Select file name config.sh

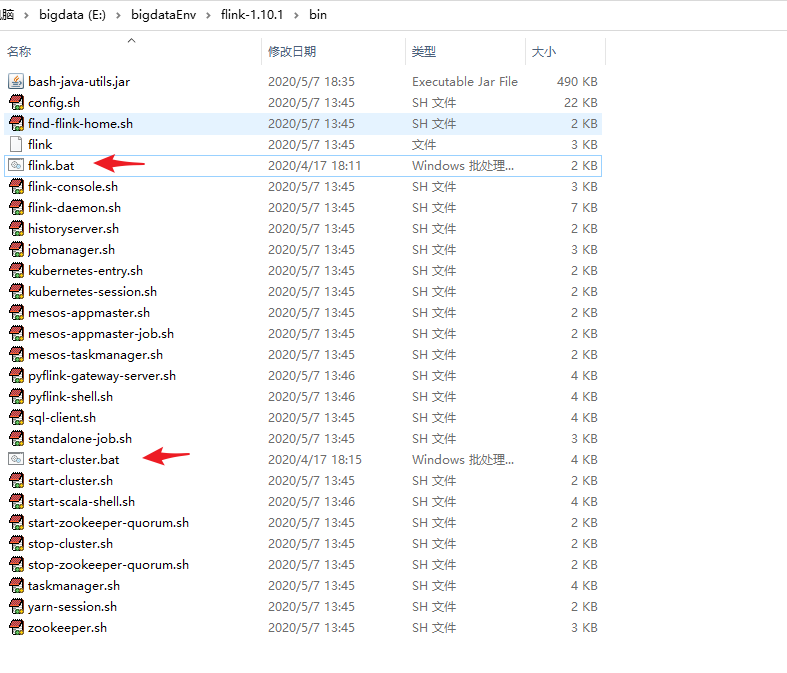tap(54, 103)
